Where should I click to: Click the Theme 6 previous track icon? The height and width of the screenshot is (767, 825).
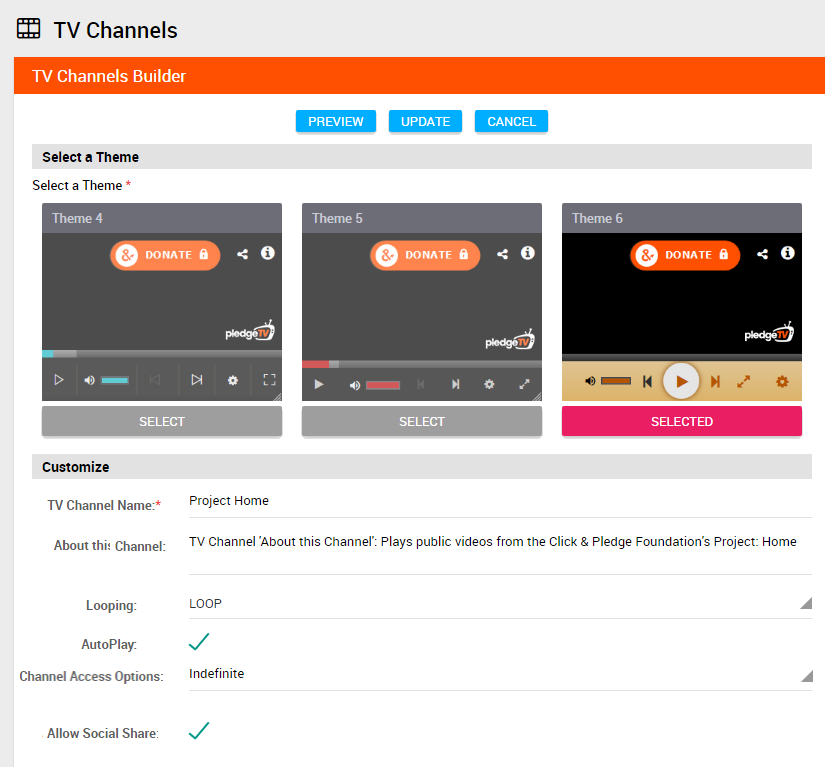pos(648,381)
